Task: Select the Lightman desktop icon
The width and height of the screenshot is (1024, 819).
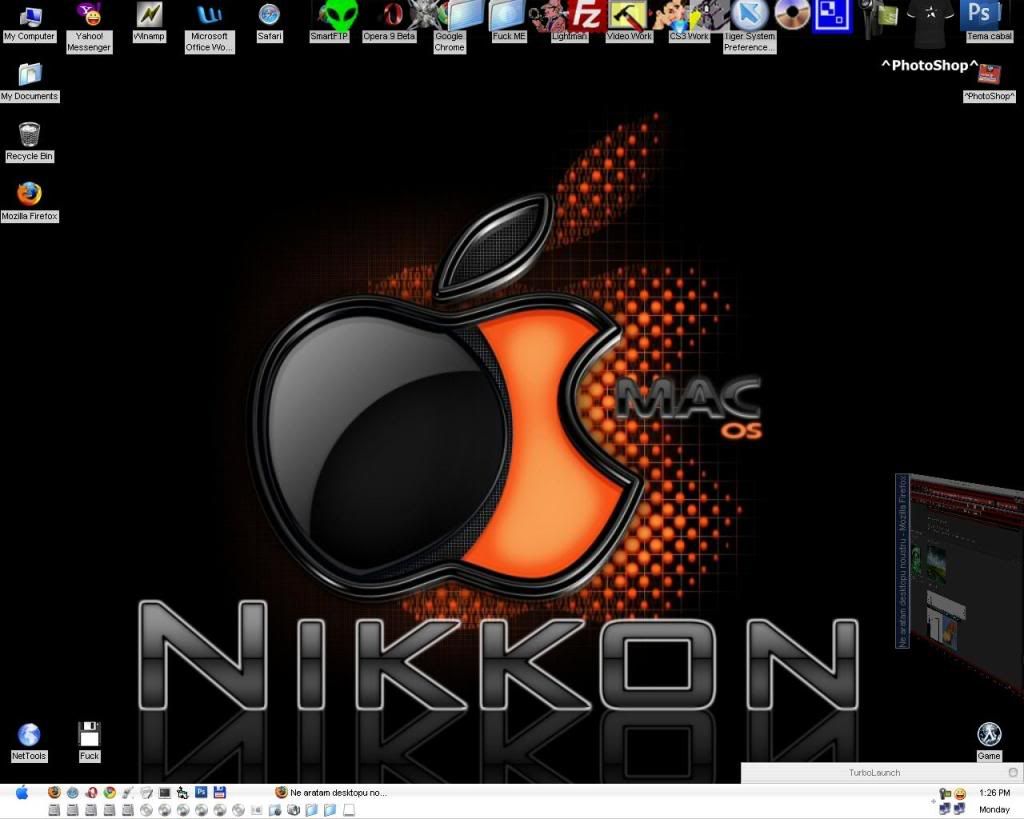Action: click(x=569, y=23)
